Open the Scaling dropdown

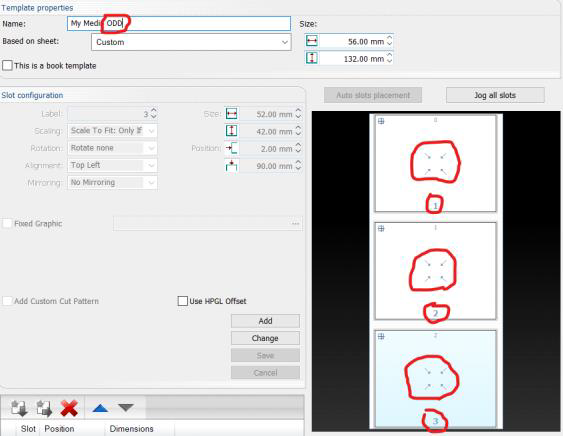tap(112, 131)
